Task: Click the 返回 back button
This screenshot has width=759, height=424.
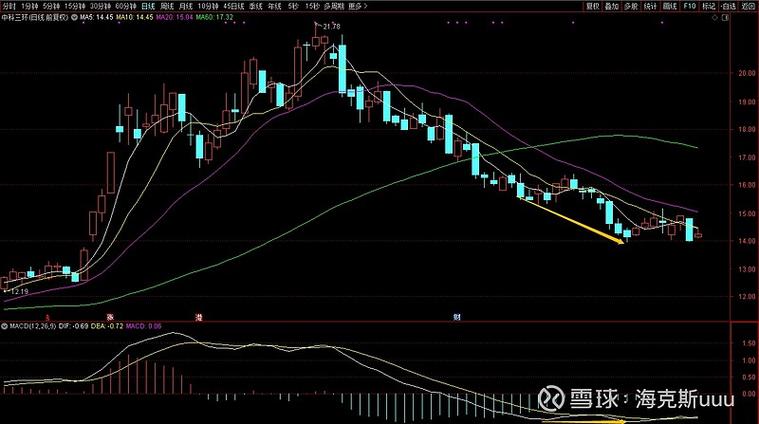Action: point(748,6)
